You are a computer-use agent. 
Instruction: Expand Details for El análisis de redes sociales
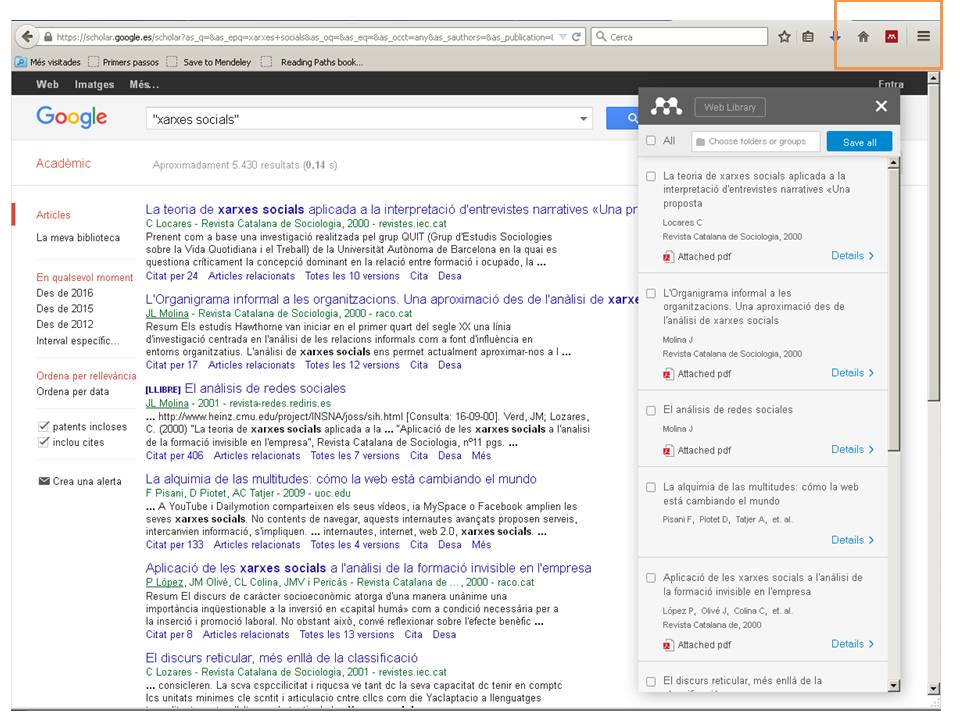click(852, 449)
